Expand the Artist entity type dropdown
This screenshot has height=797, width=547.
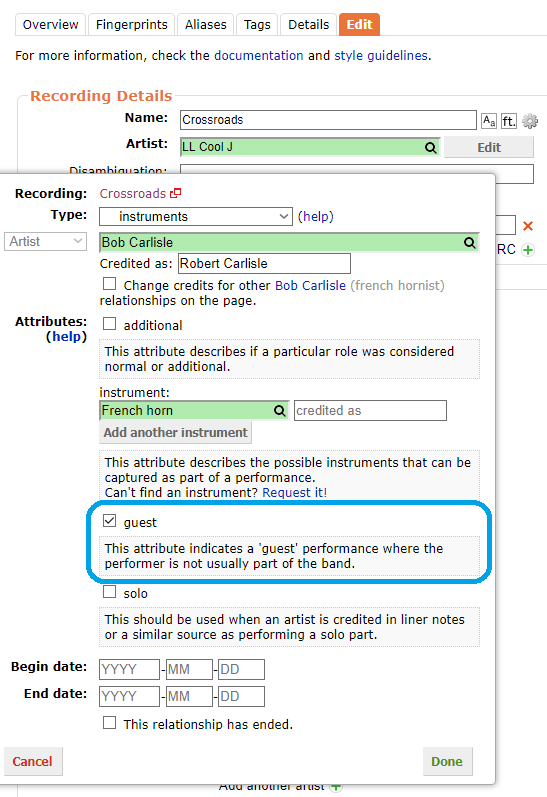click(45, 241)
